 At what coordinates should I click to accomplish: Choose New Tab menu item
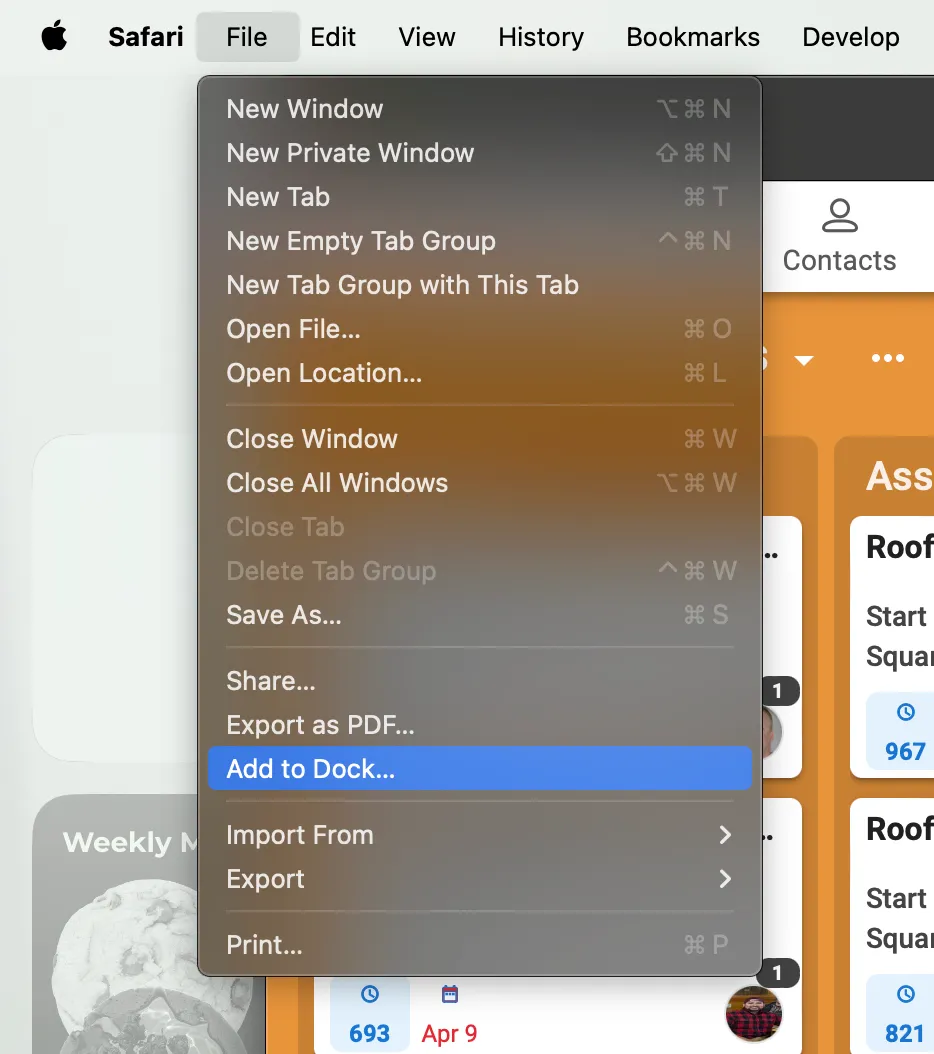click(x=480, y=197)
